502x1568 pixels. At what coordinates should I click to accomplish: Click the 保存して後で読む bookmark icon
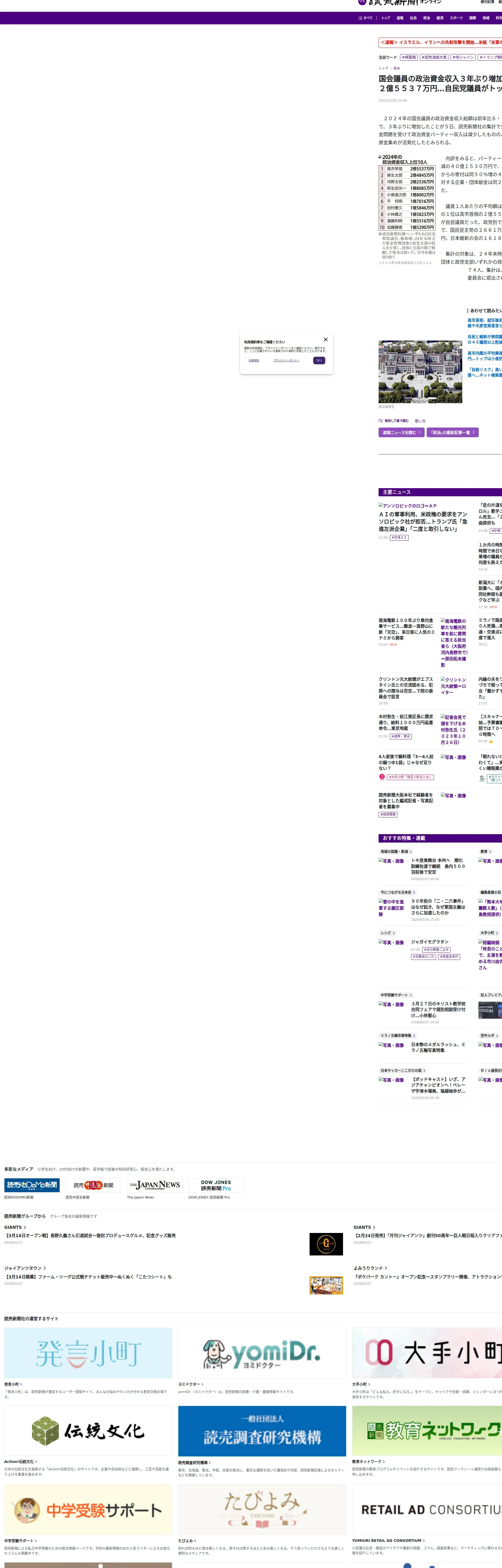381,420
